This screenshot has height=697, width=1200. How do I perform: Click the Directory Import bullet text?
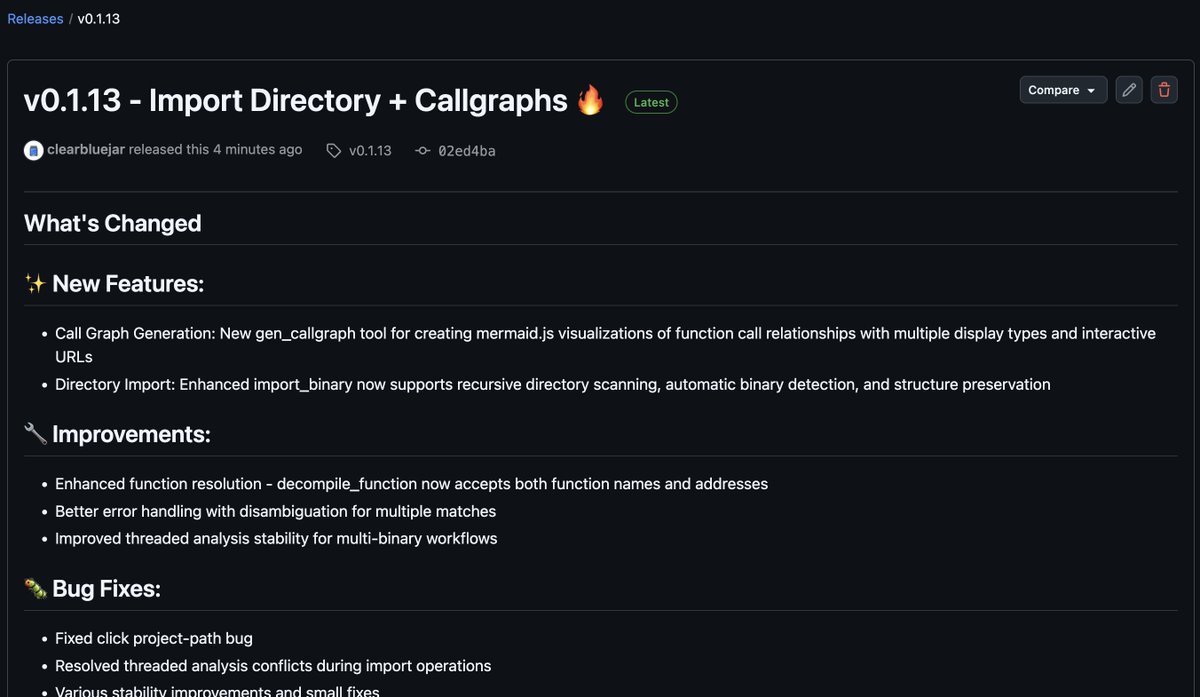(x=553, y=384)
